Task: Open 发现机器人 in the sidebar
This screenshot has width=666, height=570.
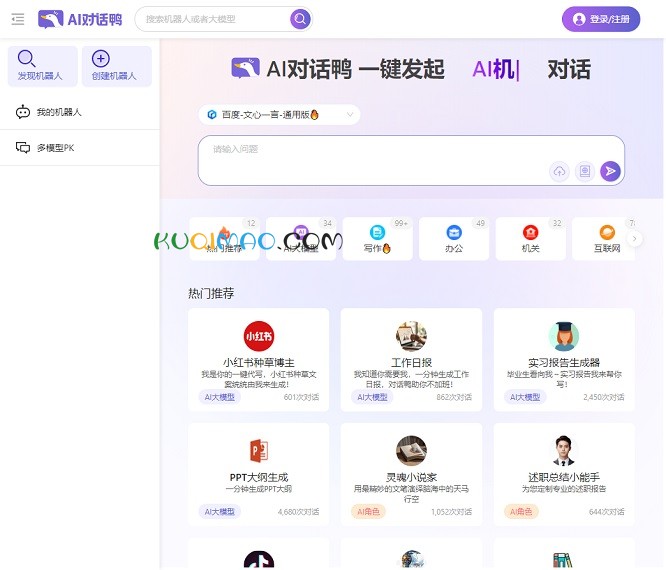Action: pos(42,66)
